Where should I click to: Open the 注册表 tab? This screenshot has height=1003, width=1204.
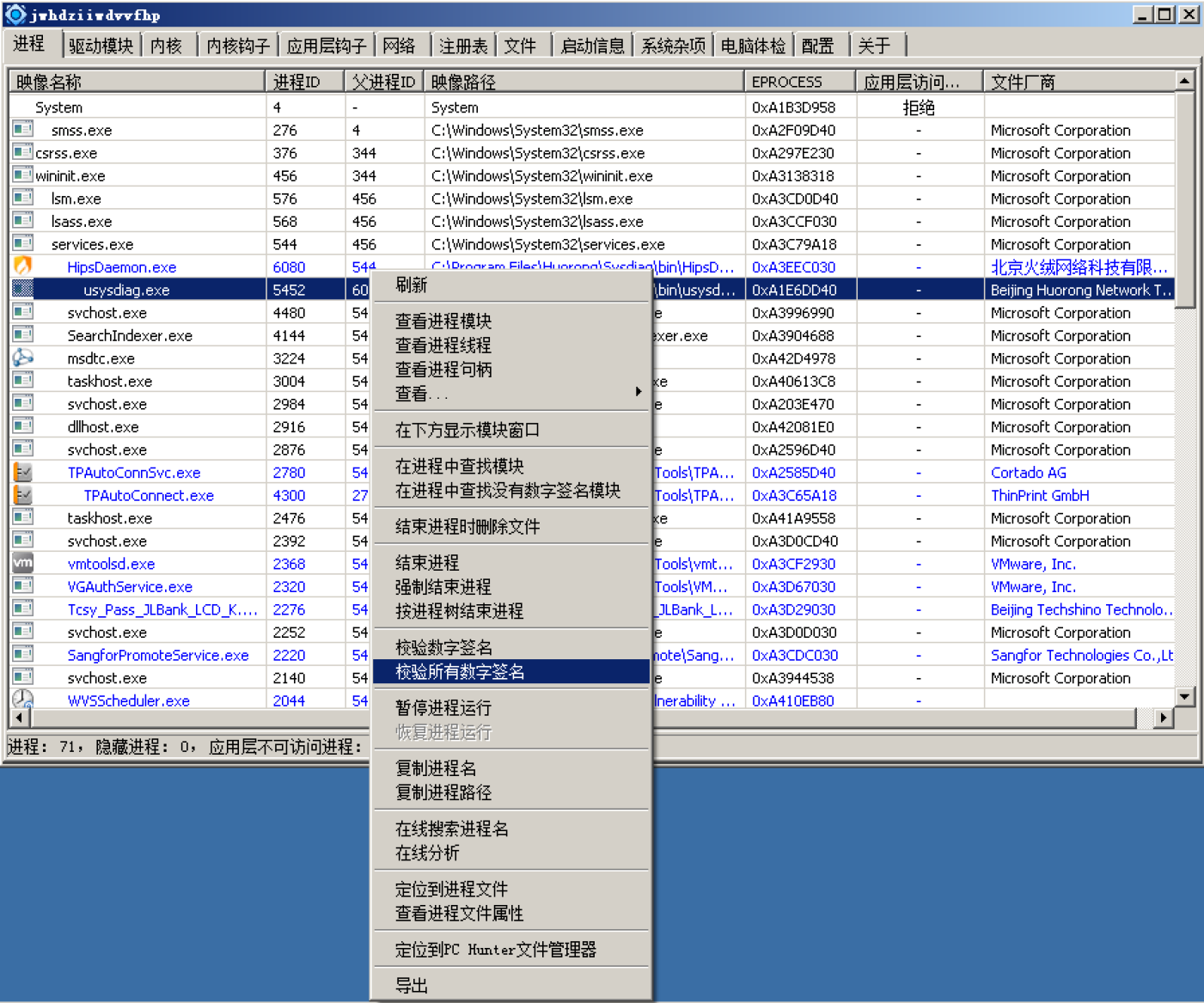click(463, 46)
